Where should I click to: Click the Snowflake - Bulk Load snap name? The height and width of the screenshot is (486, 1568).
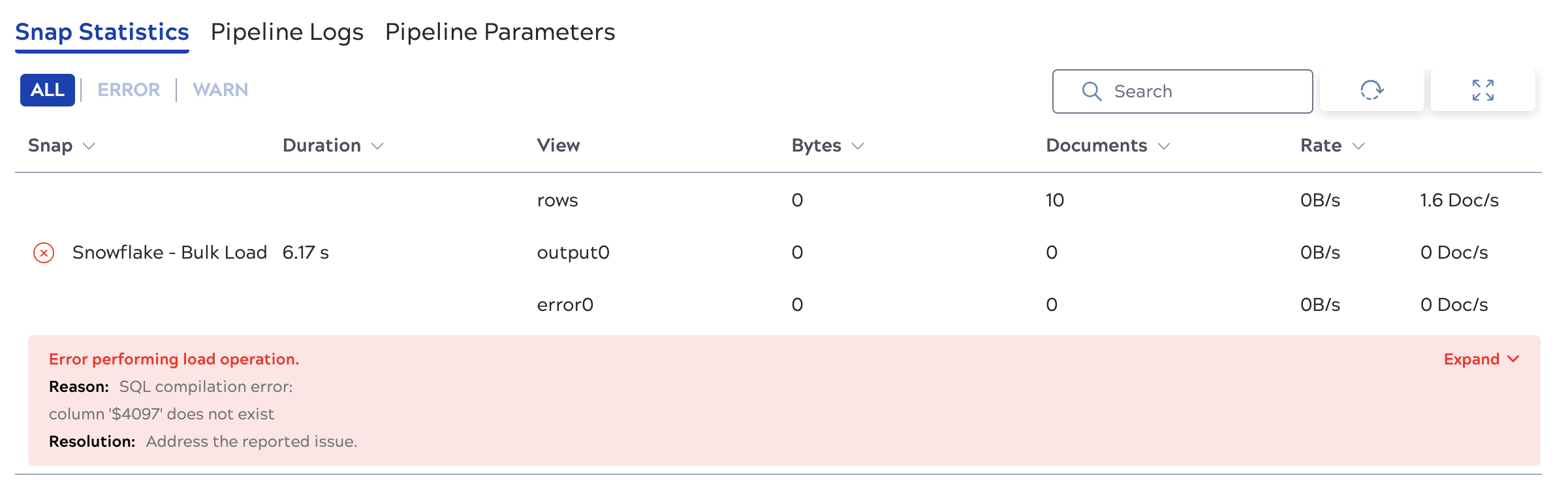pos(170,252)
